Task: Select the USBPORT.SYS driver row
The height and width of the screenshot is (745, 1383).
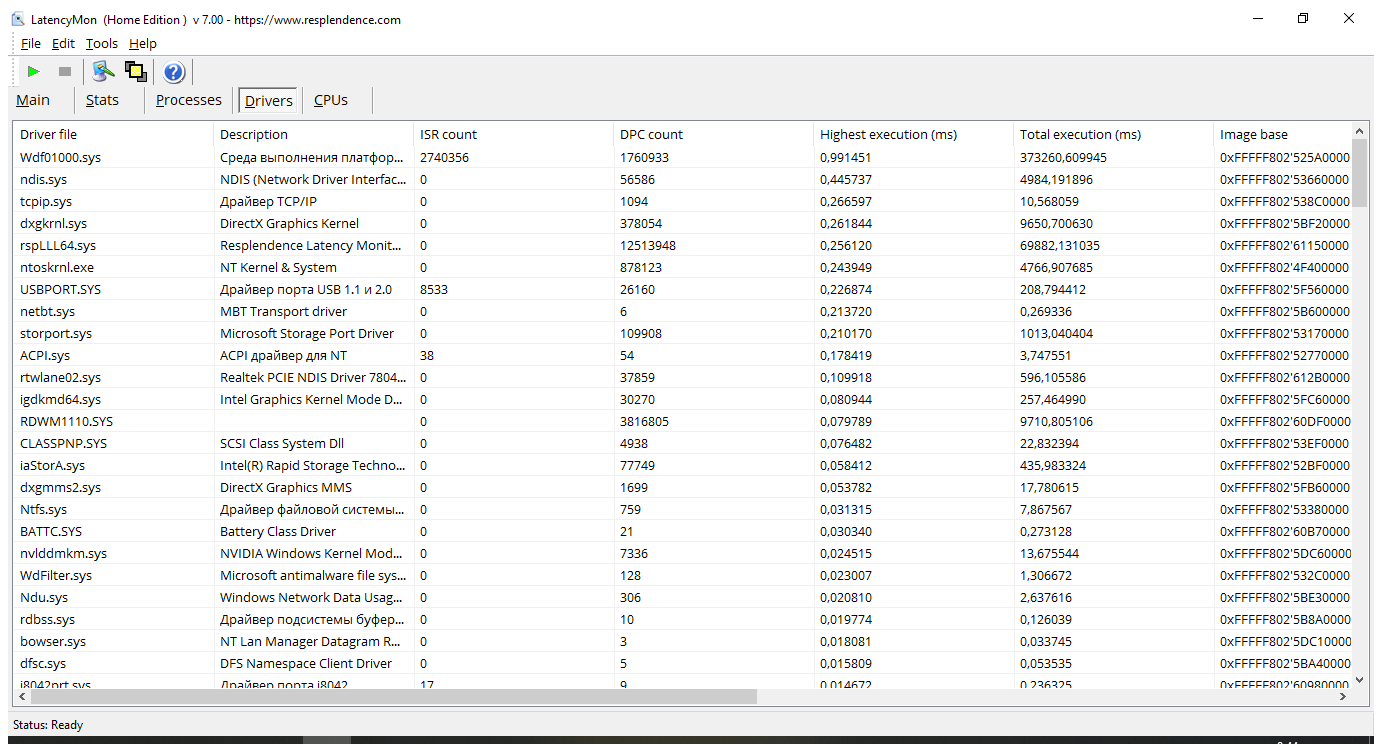Action: click(682, 289)
